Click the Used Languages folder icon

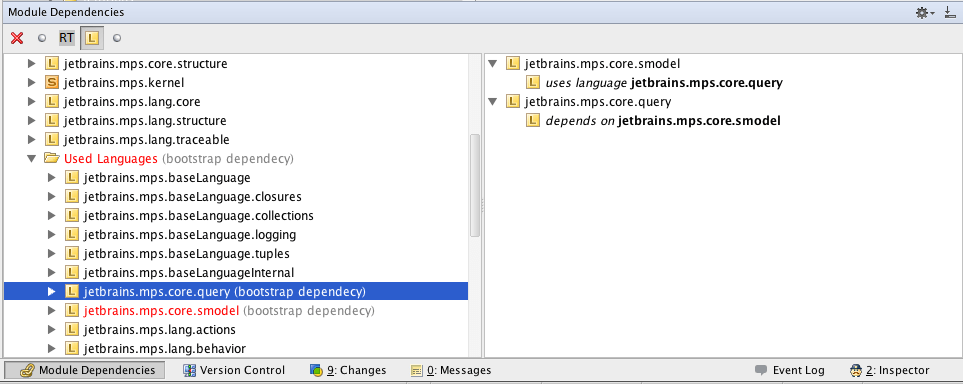coord(52,159)
